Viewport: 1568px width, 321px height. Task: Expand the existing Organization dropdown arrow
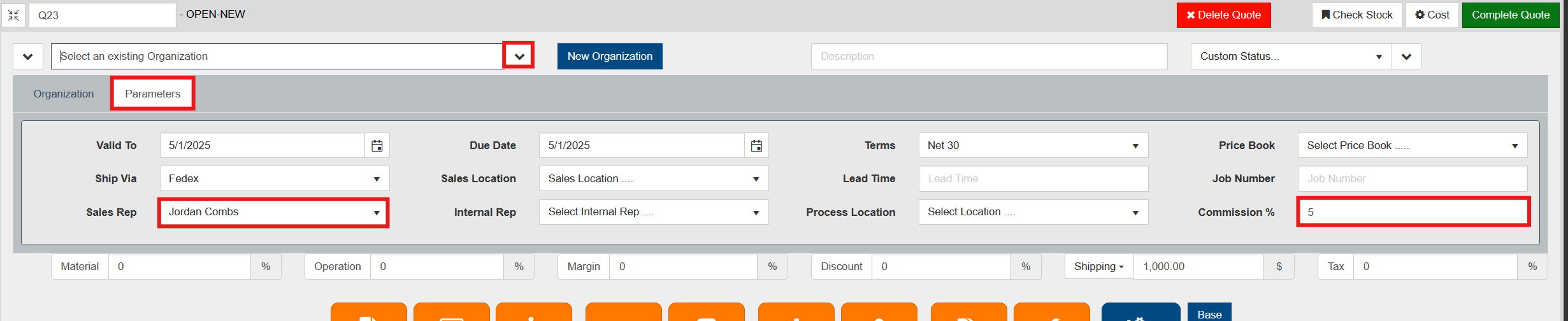click(x=519, y=57)
